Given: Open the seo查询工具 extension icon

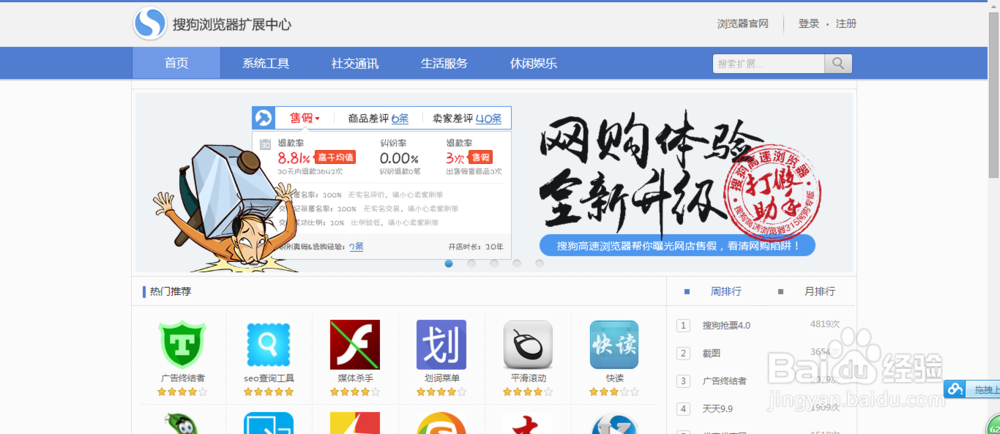Looking at the screenshot, I should (x=268, y=345).
